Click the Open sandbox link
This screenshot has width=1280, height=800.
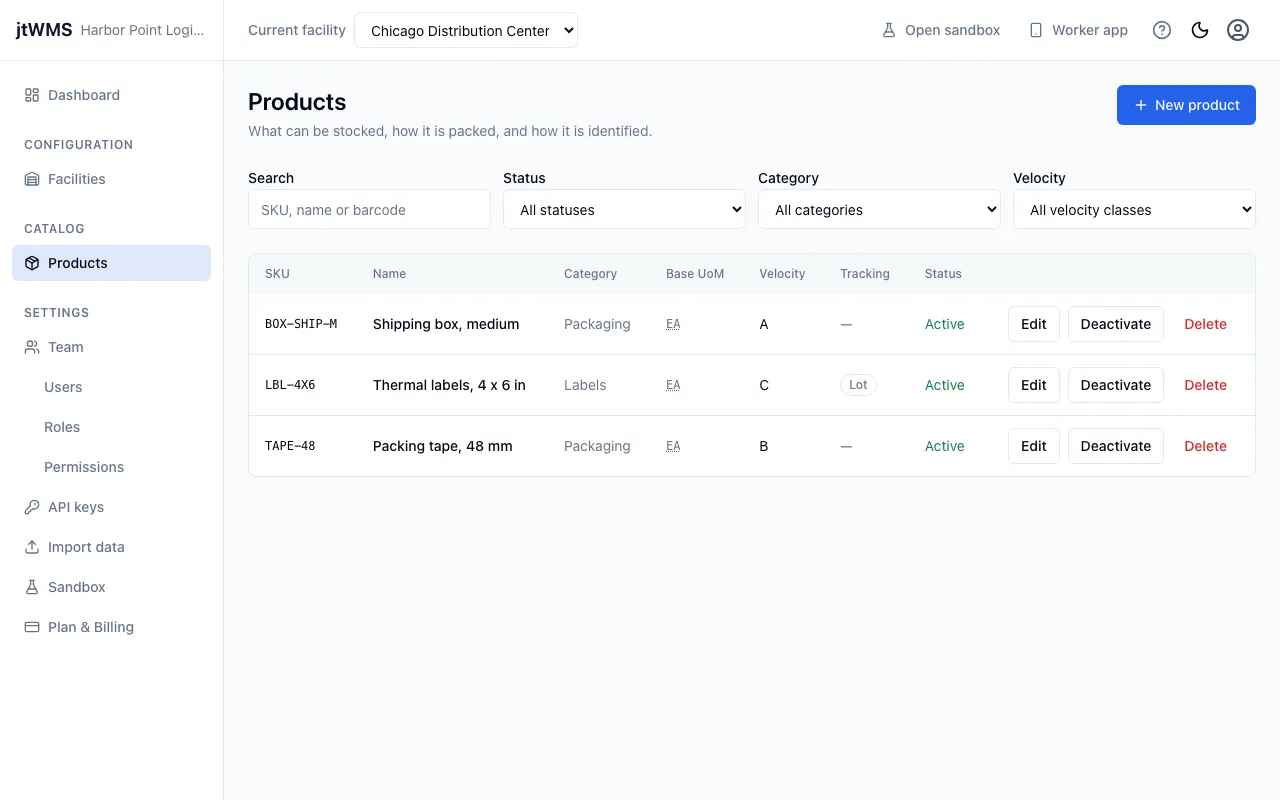[940, 30]
